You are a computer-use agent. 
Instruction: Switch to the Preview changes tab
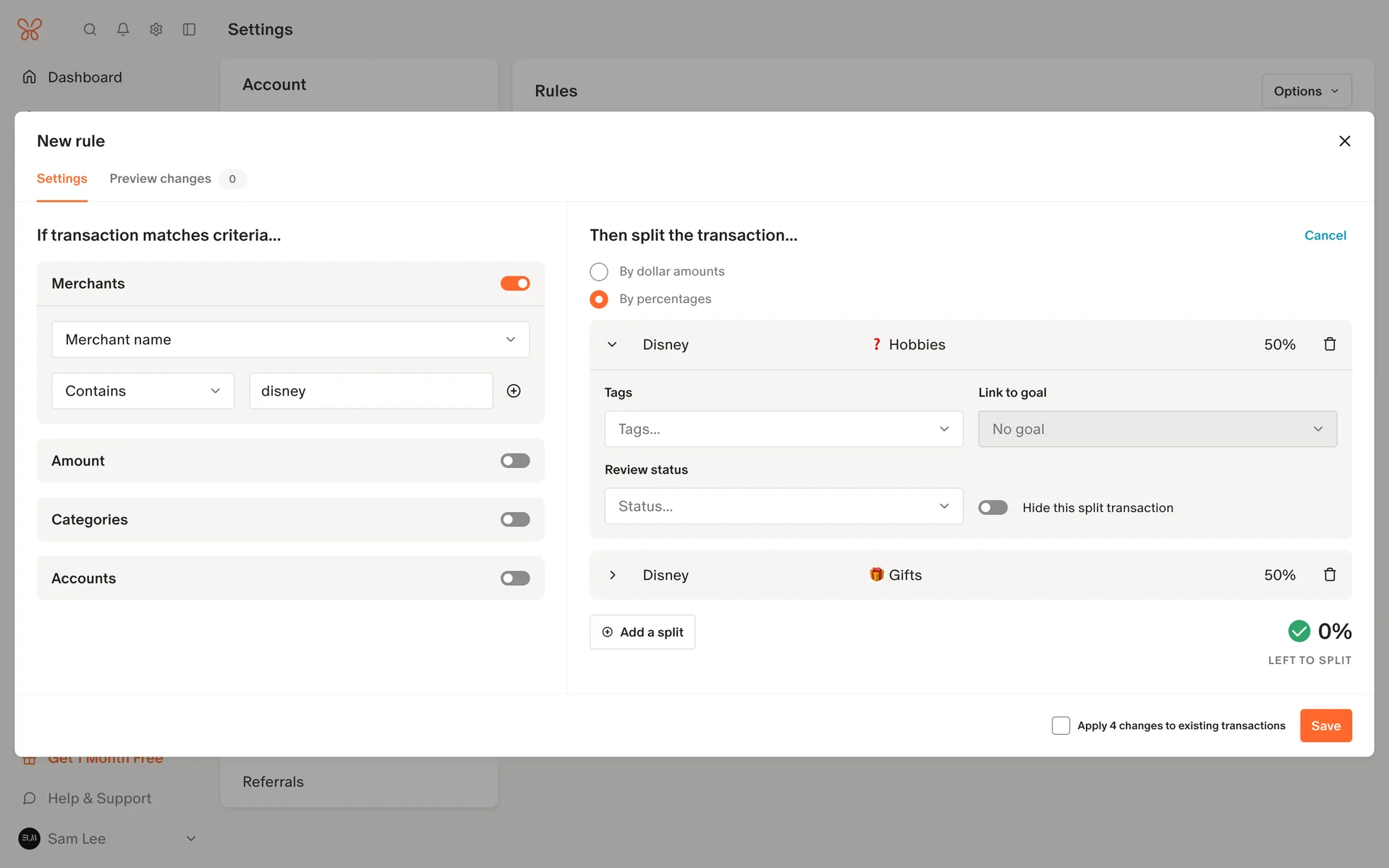pos(161,179)
